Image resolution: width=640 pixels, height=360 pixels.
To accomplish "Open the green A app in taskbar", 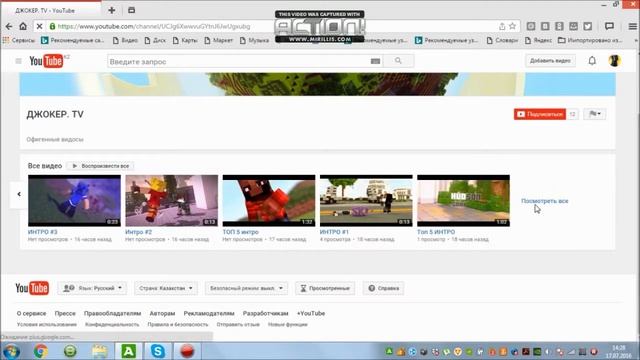I will coord(129,351).
